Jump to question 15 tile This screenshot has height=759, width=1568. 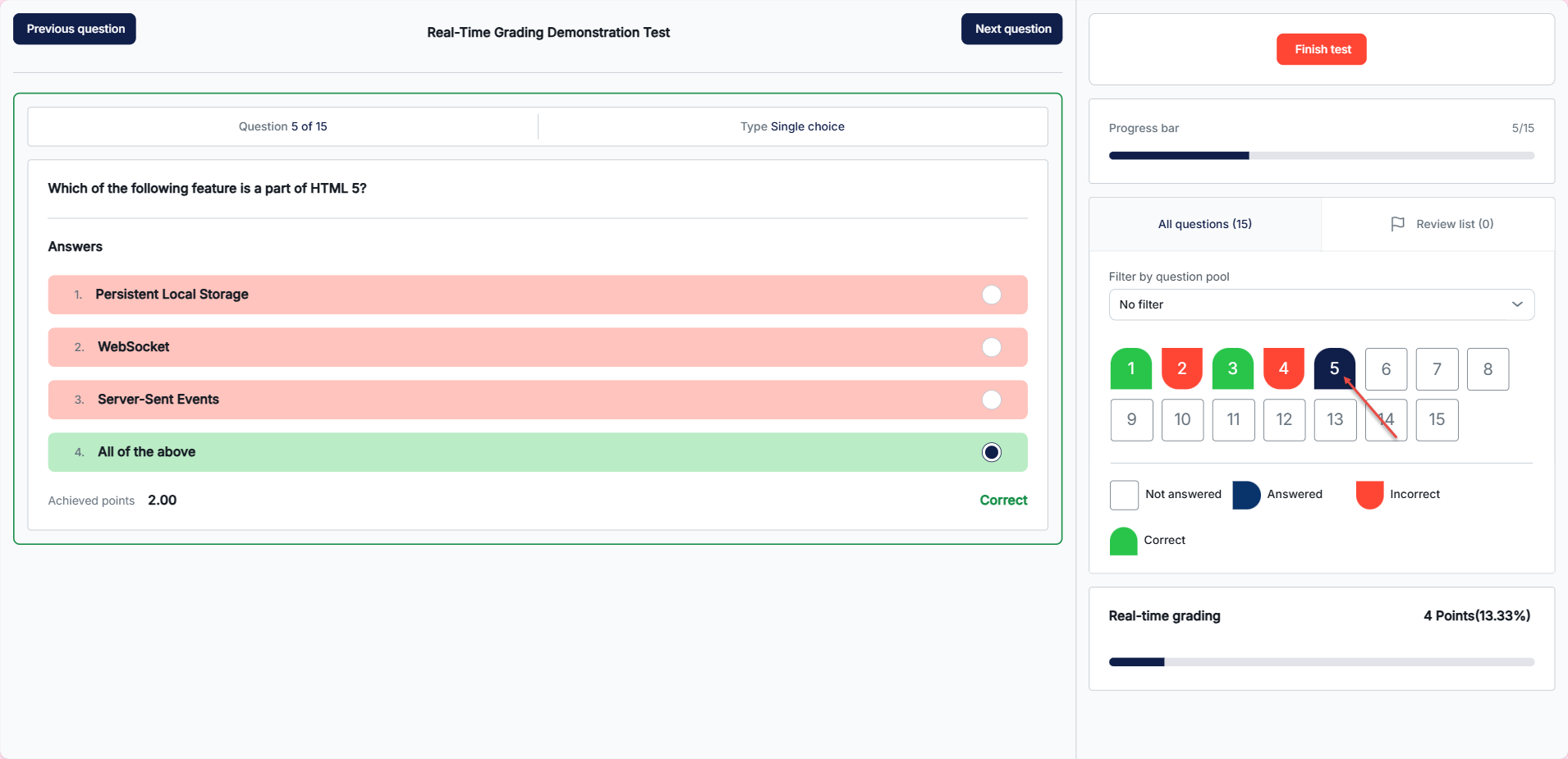(1437, 419)
